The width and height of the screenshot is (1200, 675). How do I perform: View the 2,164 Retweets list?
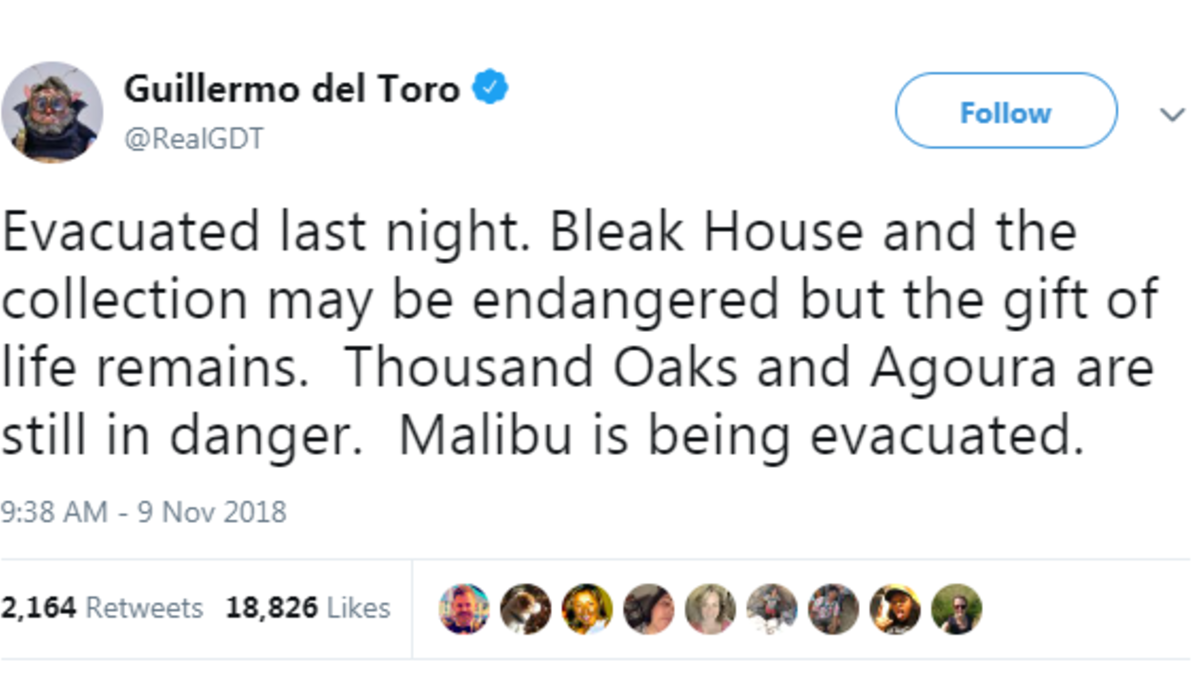coord(102,608)
